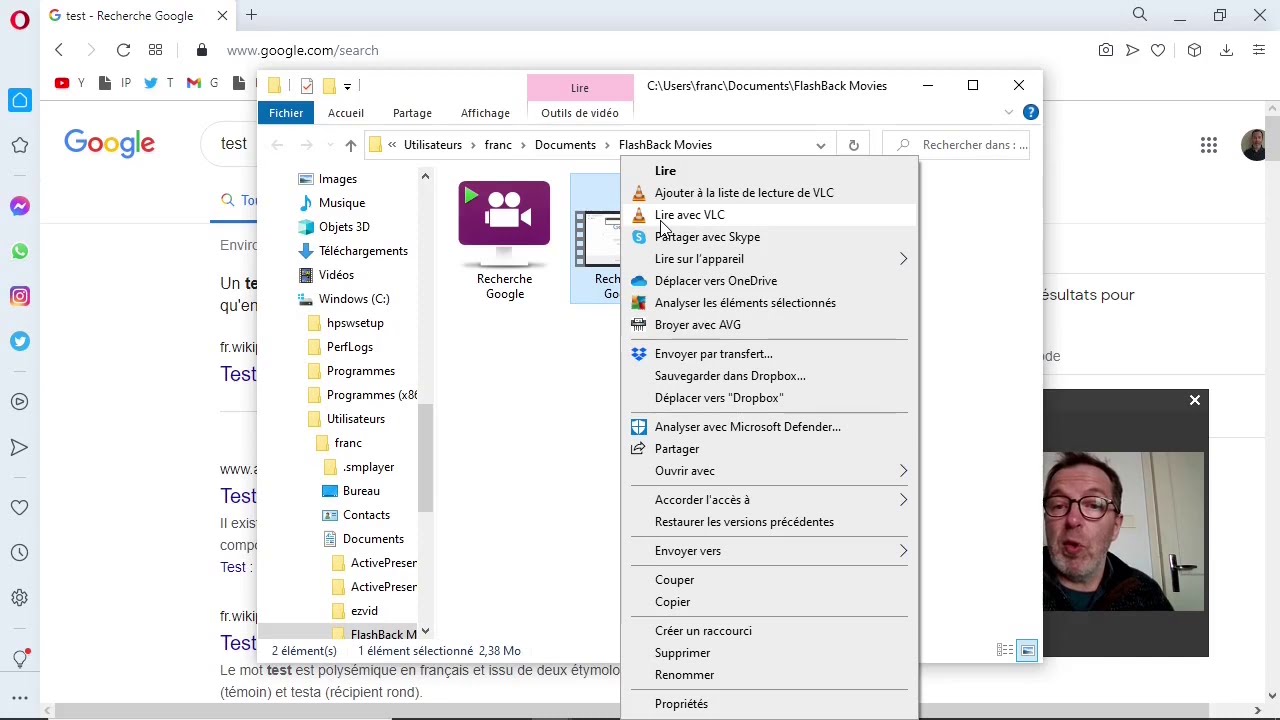Viewport: 1280px width, 720px height.
Task: Open Twitter in Opera sidebar
Action: pyautogui.click(x=20, y=341)
